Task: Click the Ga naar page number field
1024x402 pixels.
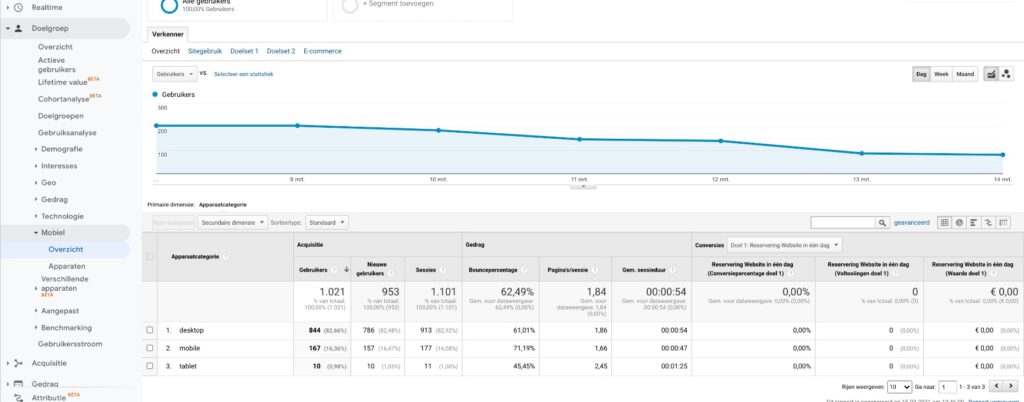Action: point(948,387)
